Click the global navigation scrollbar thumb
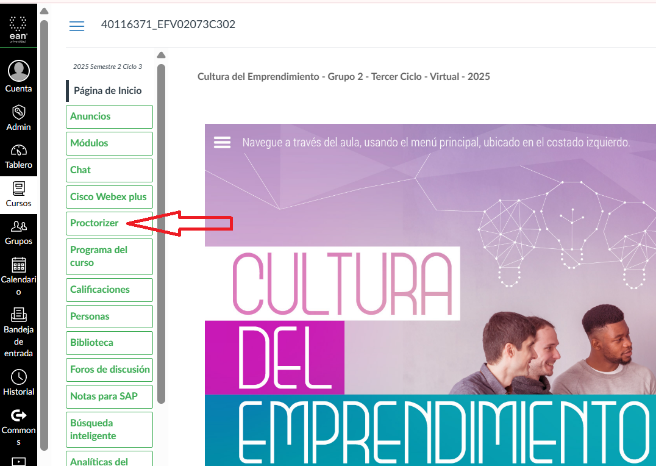 tap(44, 236)
